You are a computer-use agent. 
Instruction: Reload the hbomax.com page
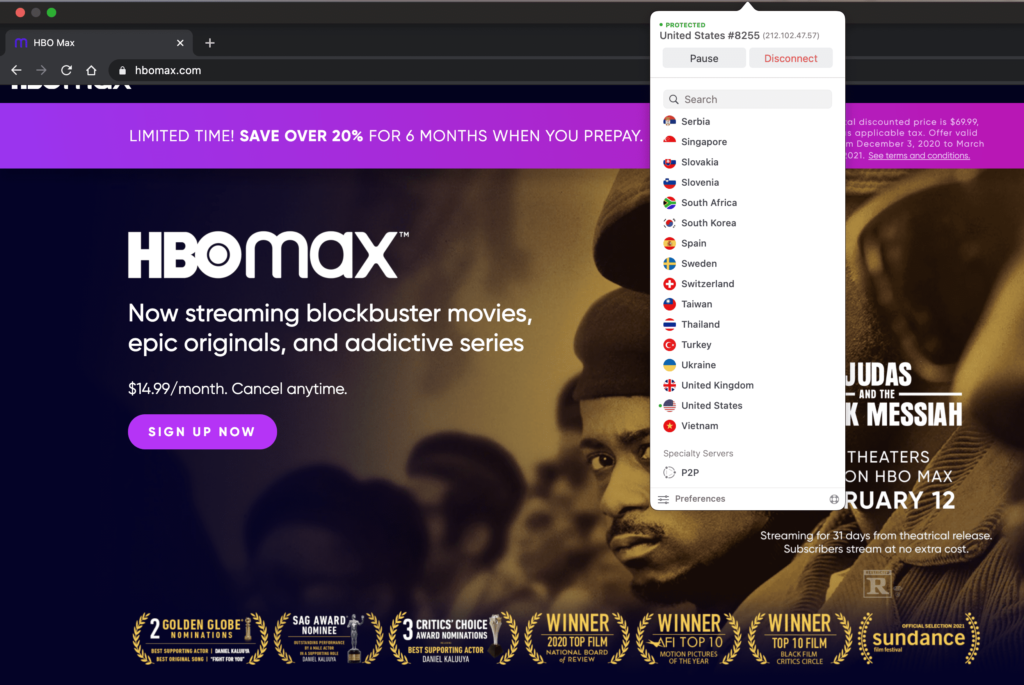tap(66, 70)
